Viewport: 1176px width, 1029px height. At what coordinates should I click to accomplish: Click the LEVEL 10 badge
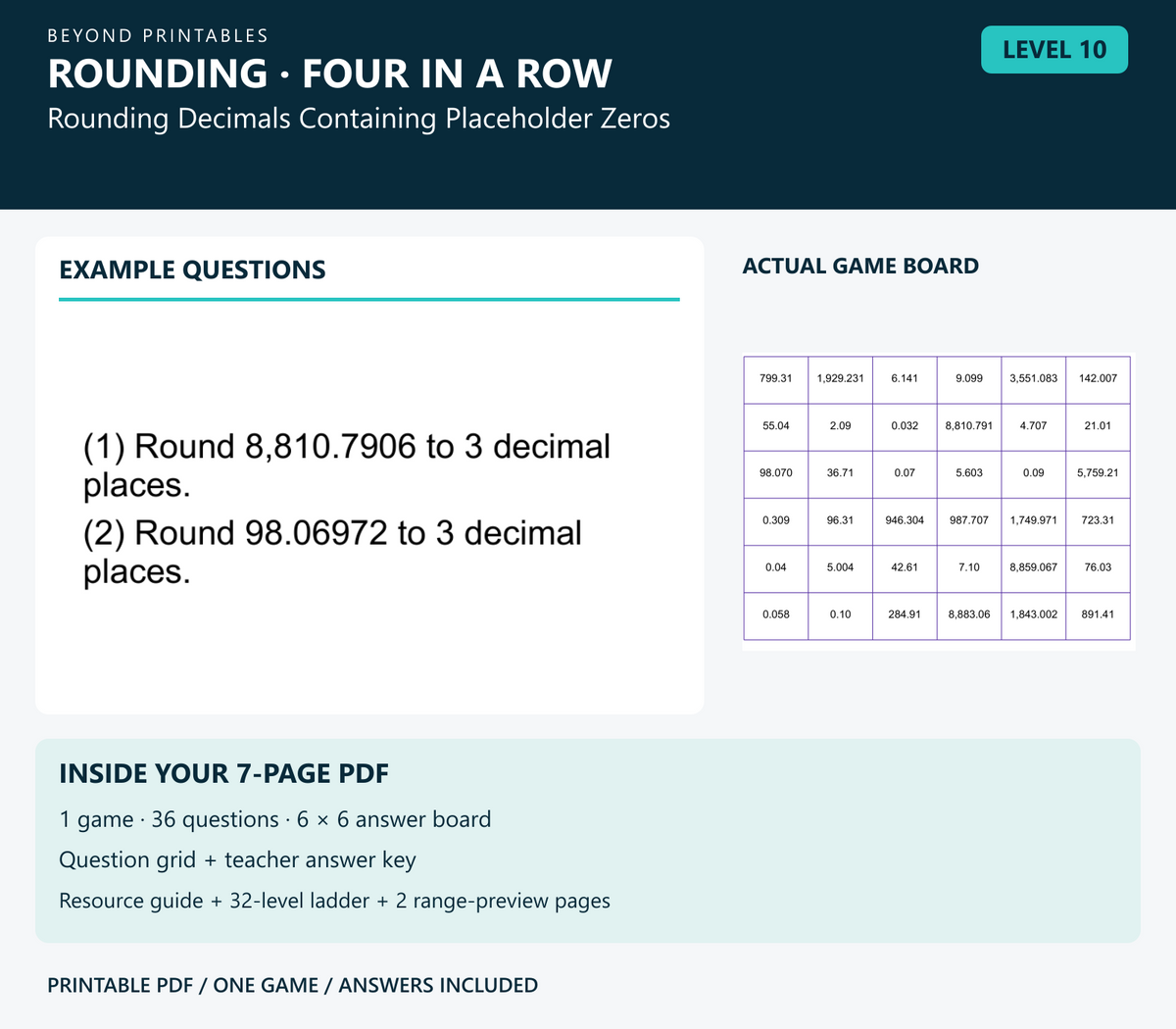(x=1054, y=50)
